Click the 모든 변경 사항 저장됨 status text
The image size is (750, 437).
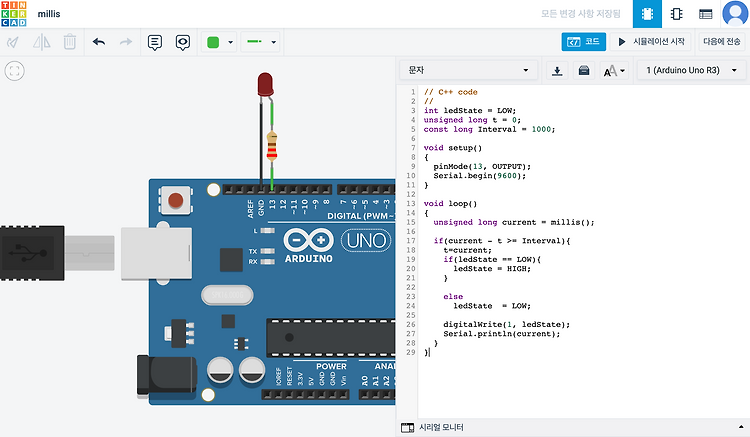[x=581, y=14]
